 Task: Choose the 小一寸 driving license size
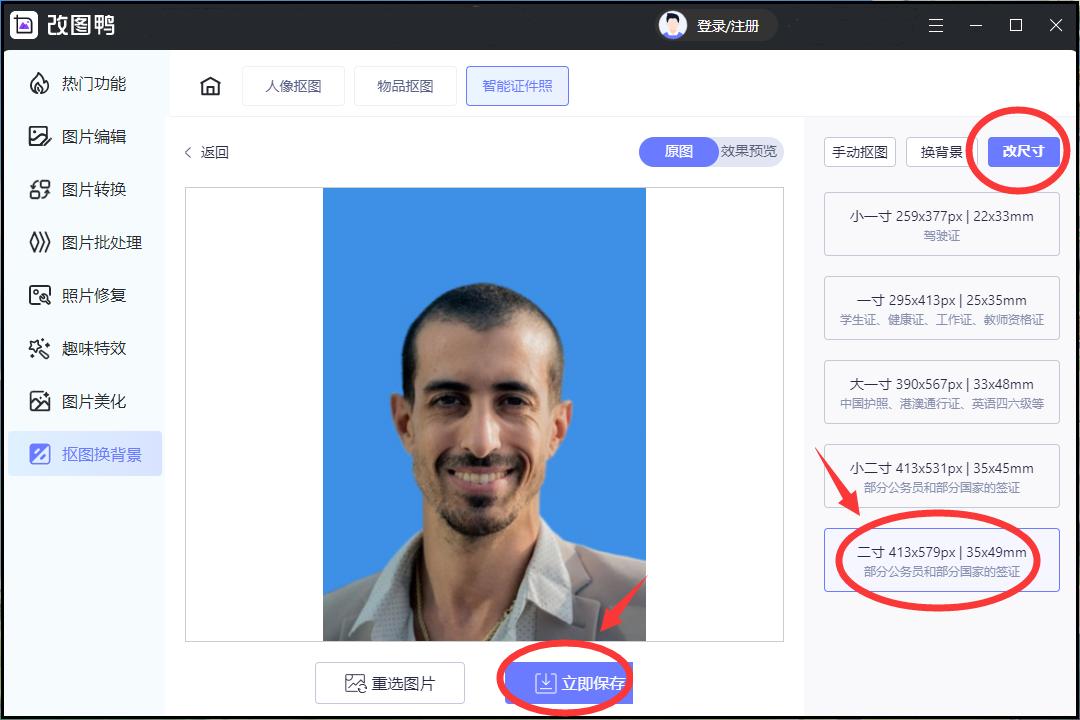coord(941,223)
